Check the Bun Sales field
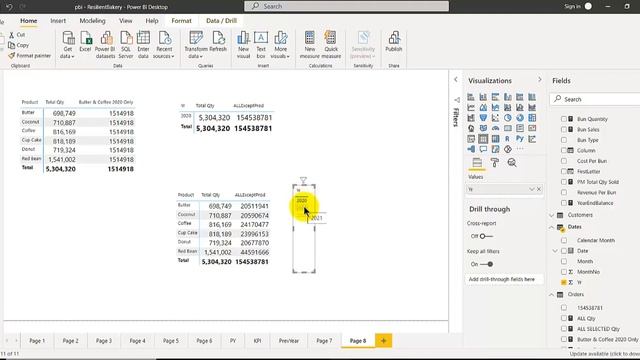 tap(564, 129)
